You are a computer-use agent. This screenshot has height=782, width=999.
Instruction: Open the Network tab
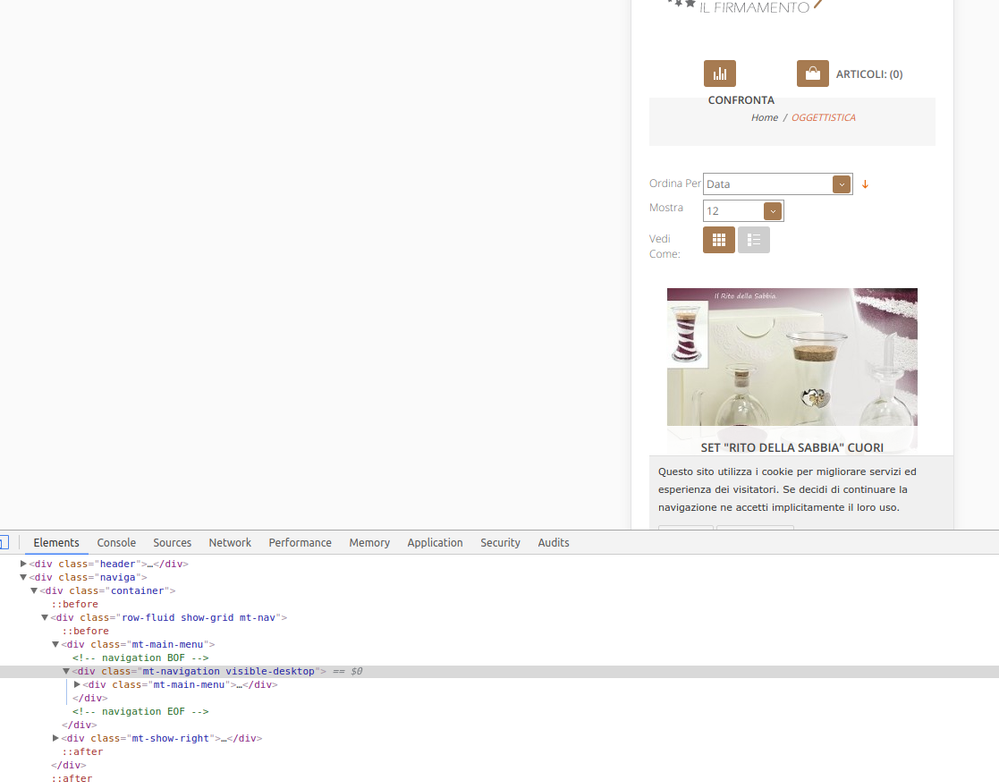coord(230,543)
